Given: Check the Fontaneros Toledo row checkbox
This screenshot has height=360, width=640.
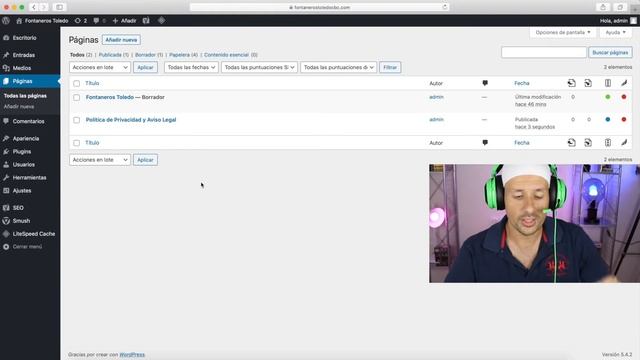Looking at the screenshot, I should click(x=76, y=98).
